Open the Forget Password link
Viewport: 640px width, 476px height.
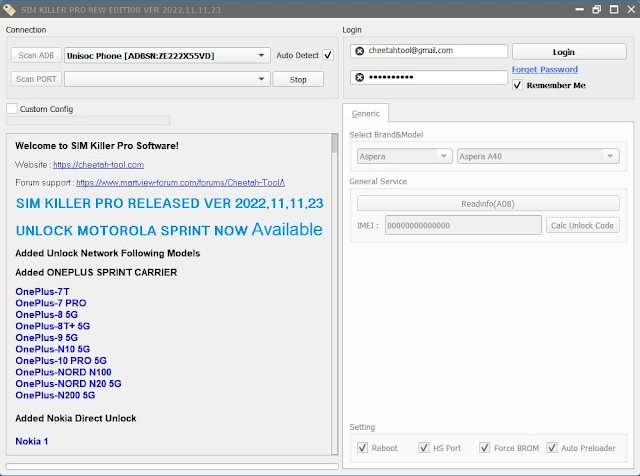click(x=544, y=69)
